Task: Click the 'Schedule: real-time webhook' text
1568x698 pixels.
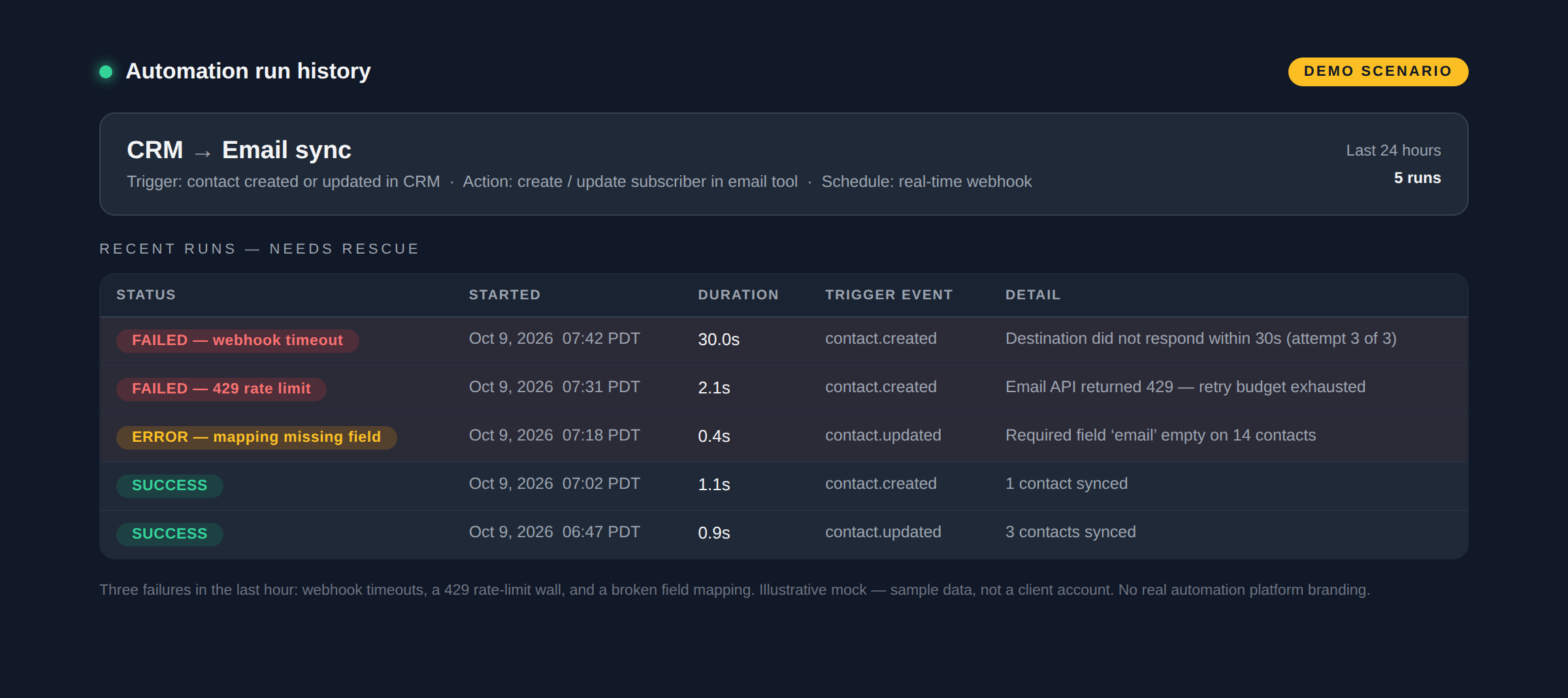Action: pyautogui.click(x=926, y=182)
